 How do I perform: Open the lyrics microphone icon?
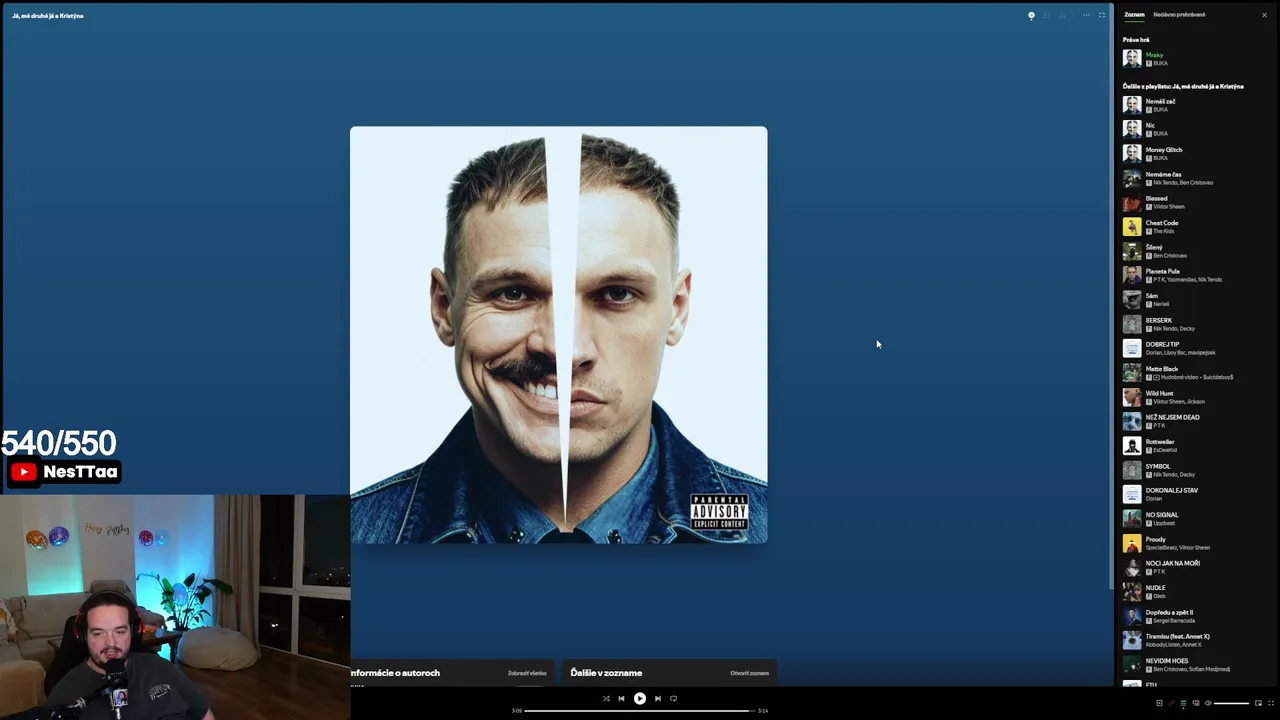[1172, 703]
